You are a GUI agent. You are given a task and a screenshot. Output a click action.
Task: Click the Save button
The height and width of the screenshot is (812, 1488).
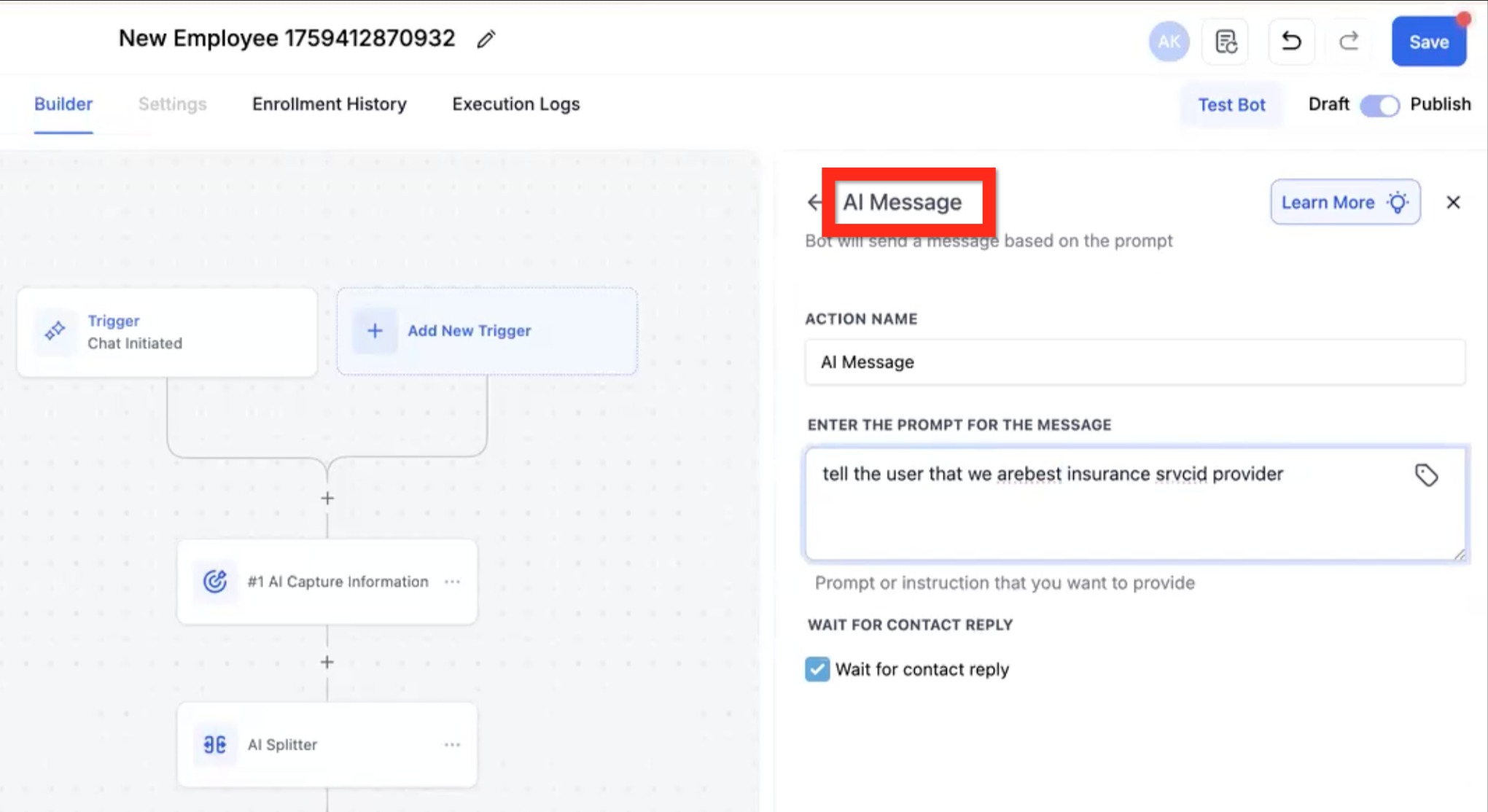pyautogui.click(x=1428, y=42)
